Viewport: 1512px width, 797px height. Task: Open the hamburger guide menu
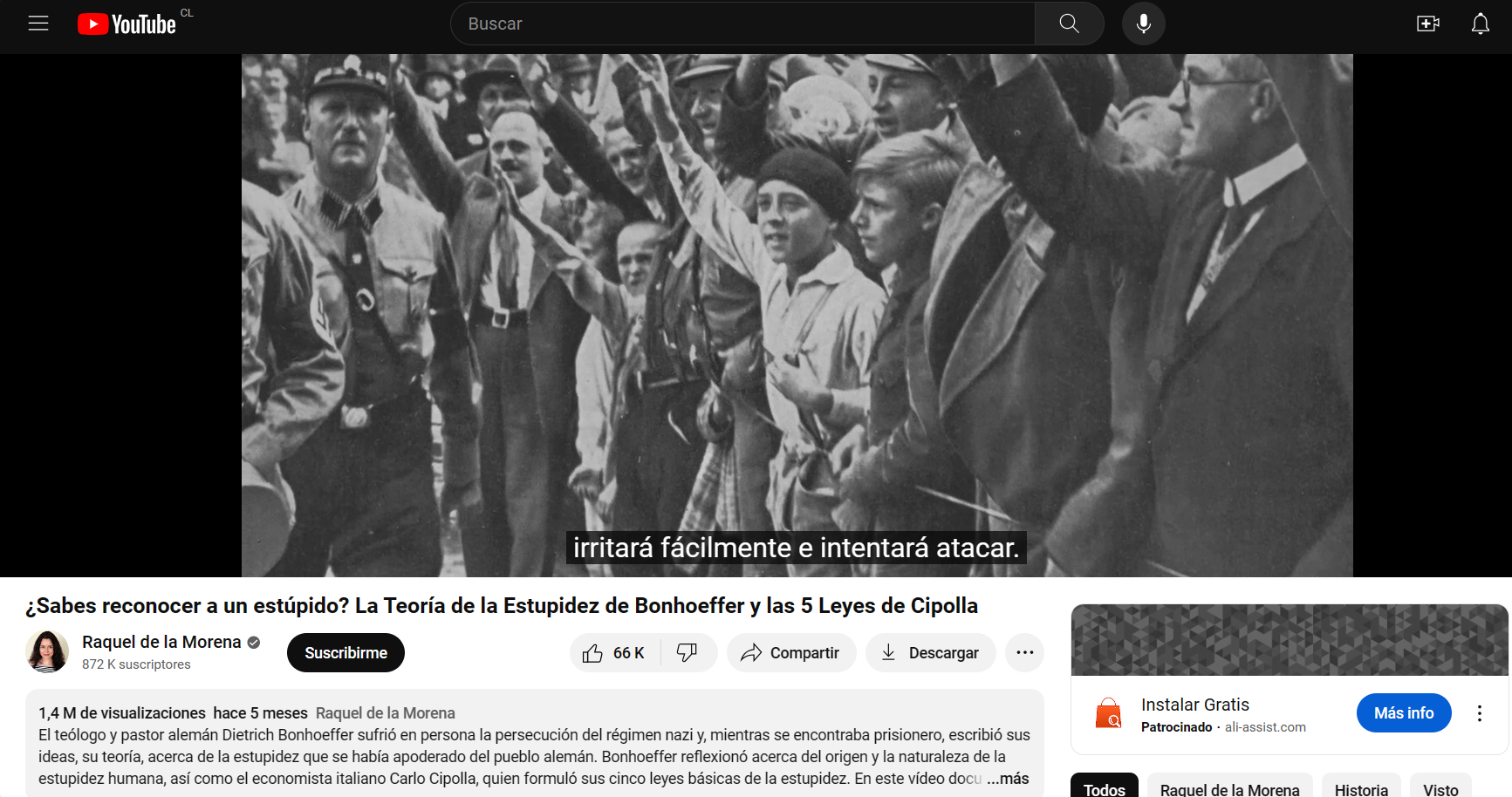click(38, 24)
